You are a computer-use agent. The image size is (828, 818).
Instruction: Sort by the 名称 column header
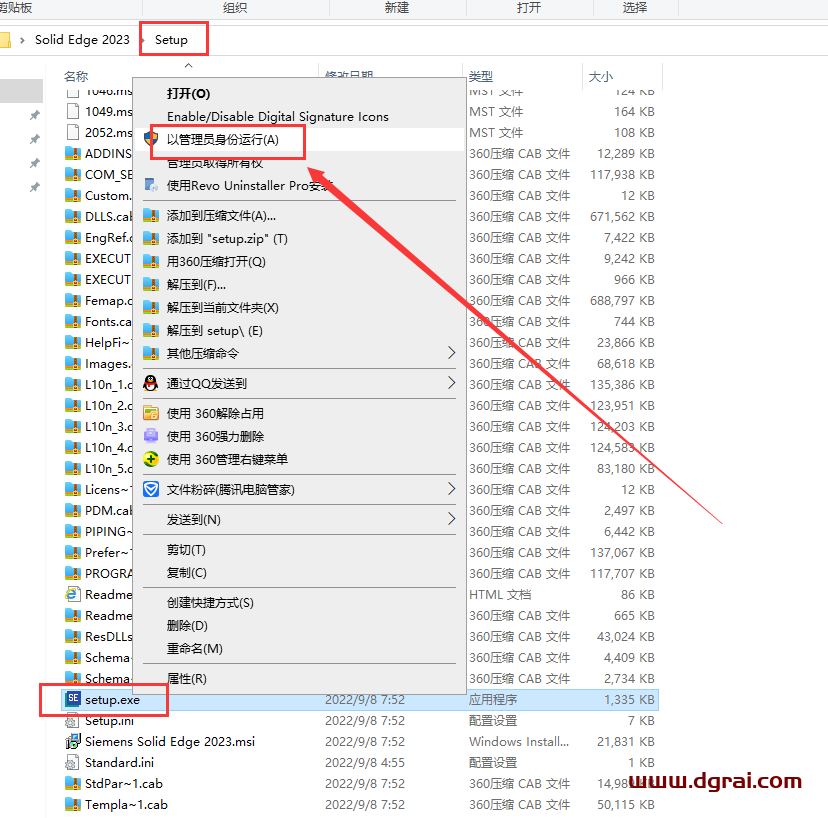tap(76, 77)
